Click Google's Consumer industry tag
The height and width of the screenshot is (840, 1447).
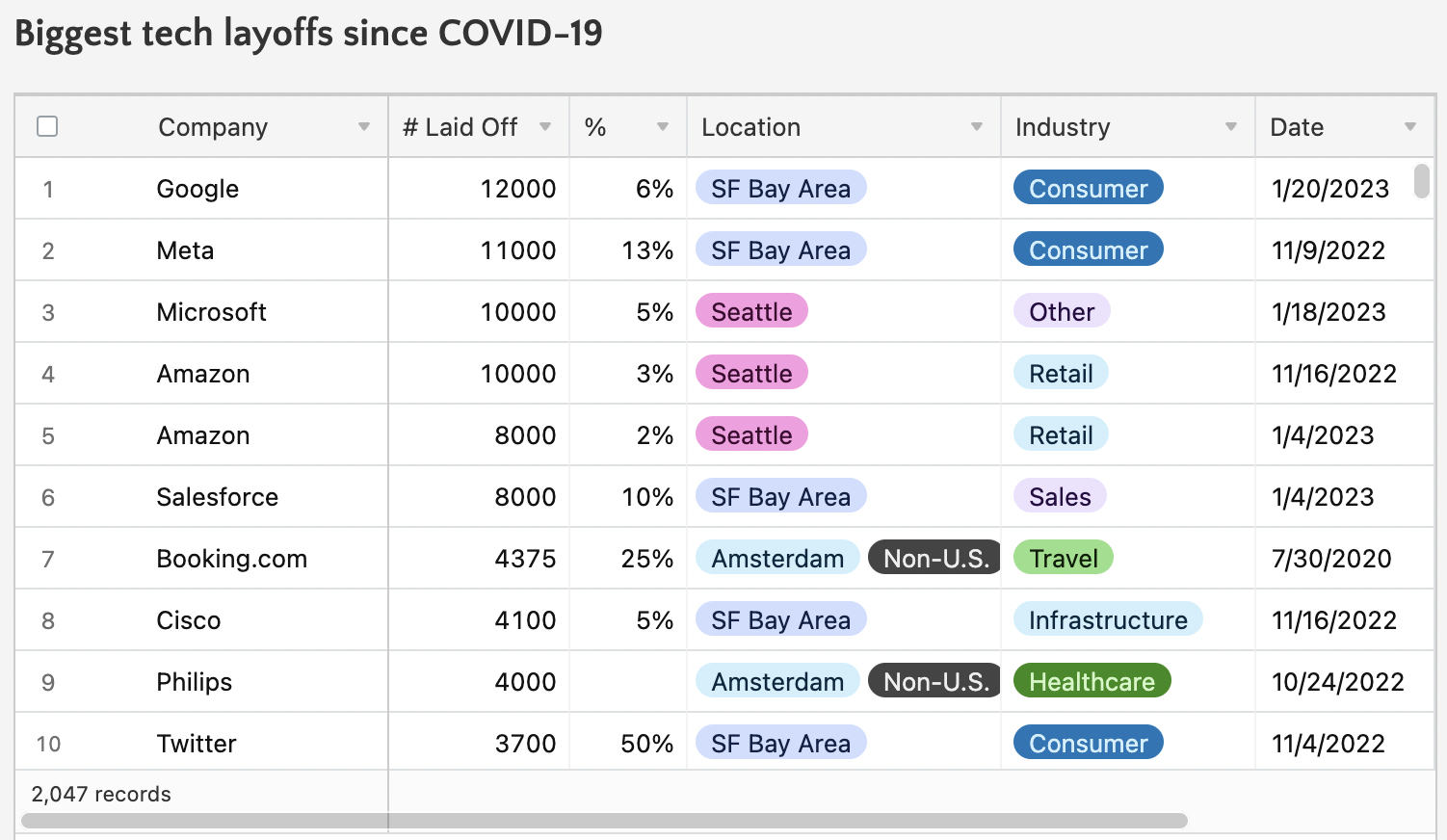point(1089,188)
